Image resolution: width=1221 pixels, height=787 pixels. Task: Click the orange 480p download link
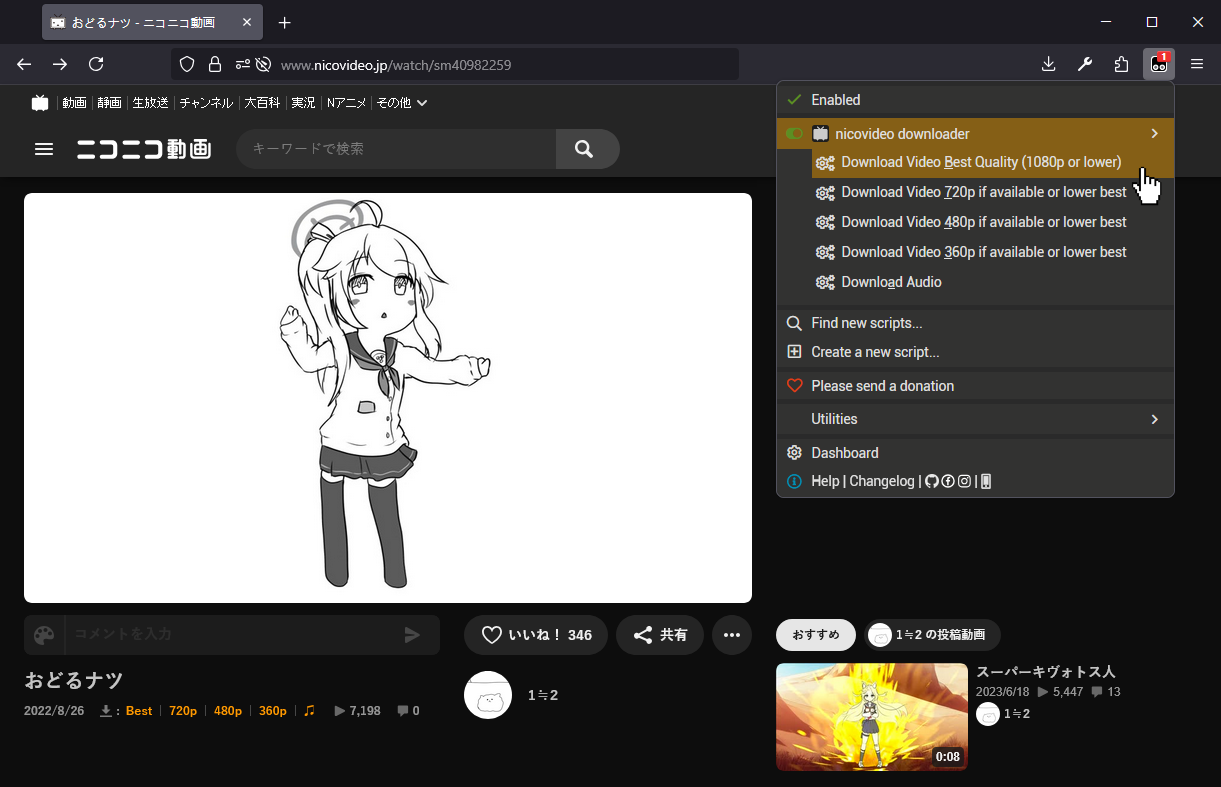coord(228,711)
